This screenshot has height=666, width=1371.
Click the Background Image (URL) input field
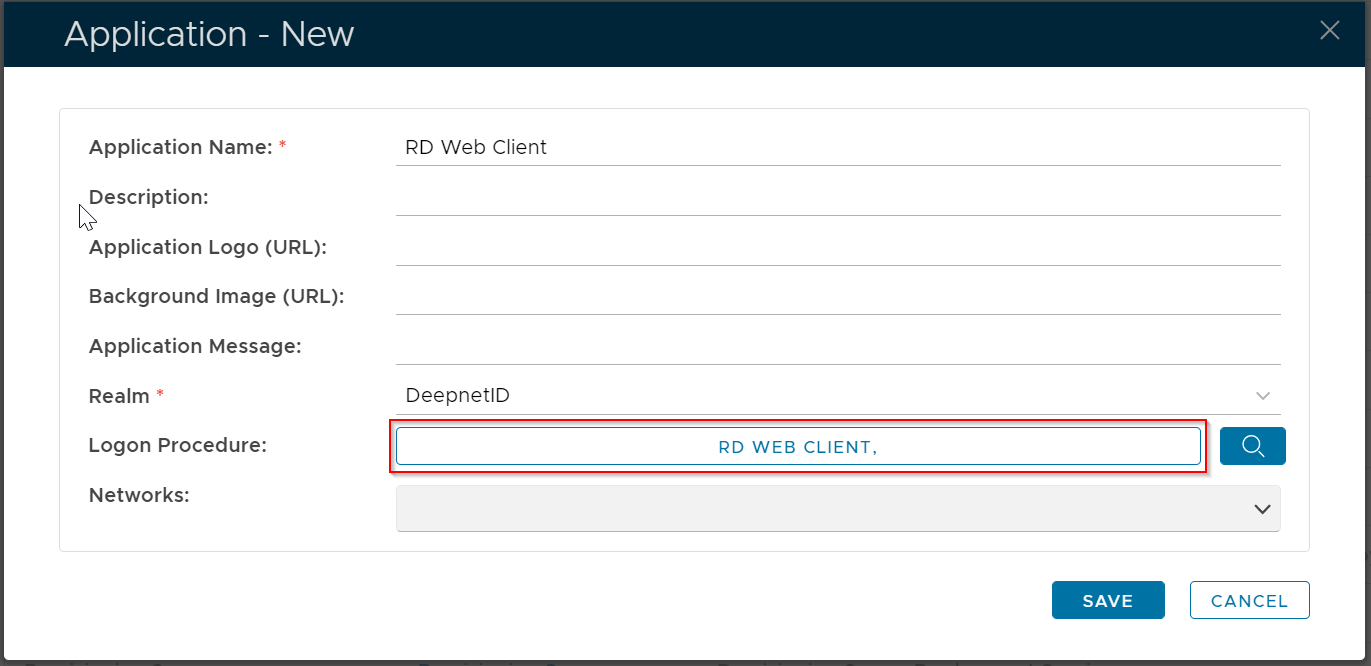pos(837,297)
